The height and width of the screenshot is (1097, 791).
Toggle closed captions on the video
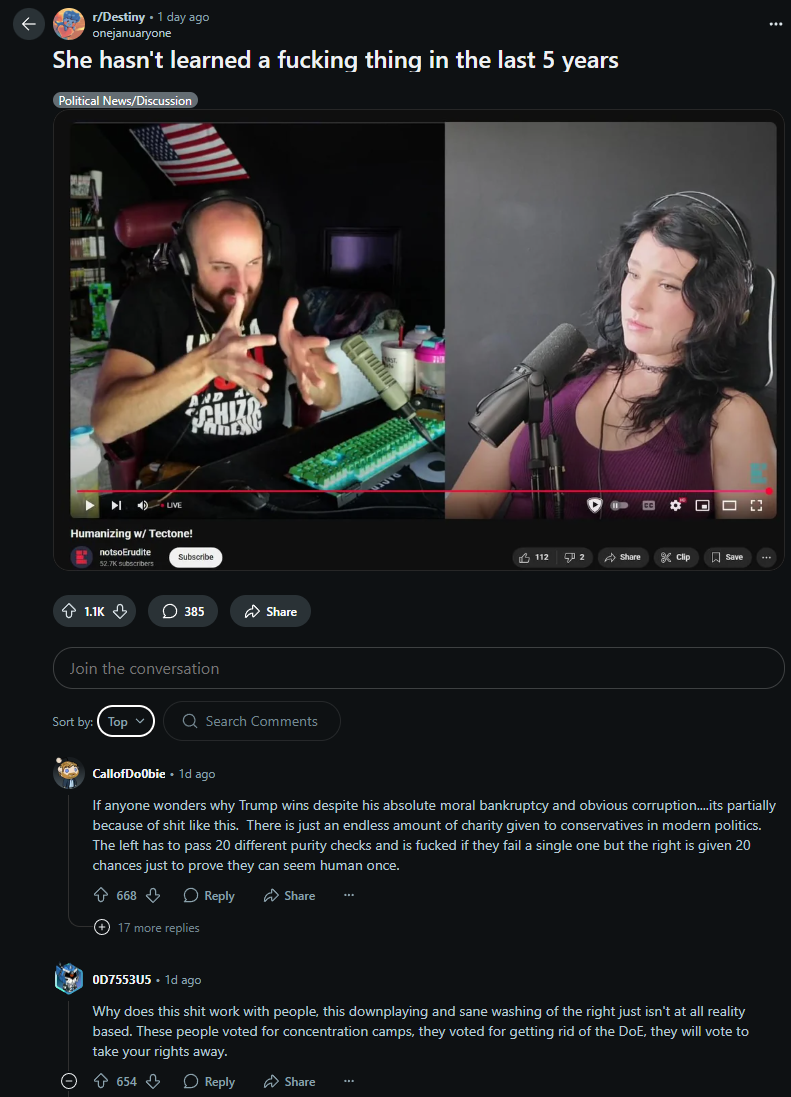click(648, 505)
